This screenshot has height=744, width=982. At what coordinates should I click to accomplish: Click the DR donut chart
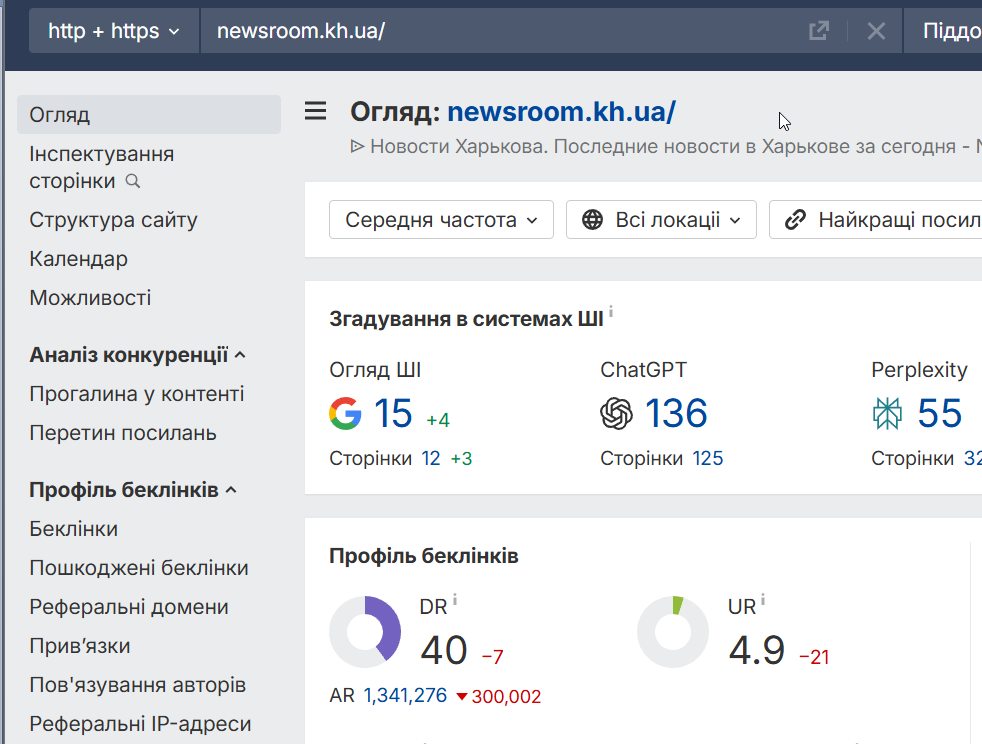365,632
